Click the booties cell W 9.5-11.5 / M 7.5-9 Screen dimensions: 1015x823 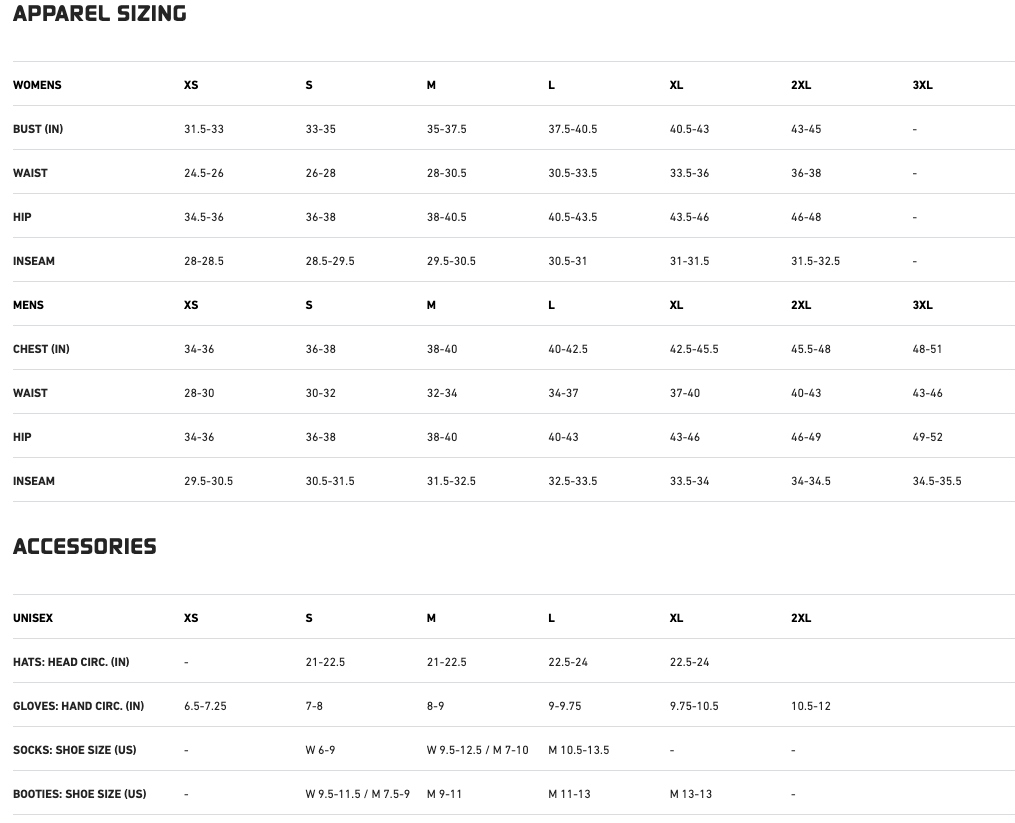(358, 794)
